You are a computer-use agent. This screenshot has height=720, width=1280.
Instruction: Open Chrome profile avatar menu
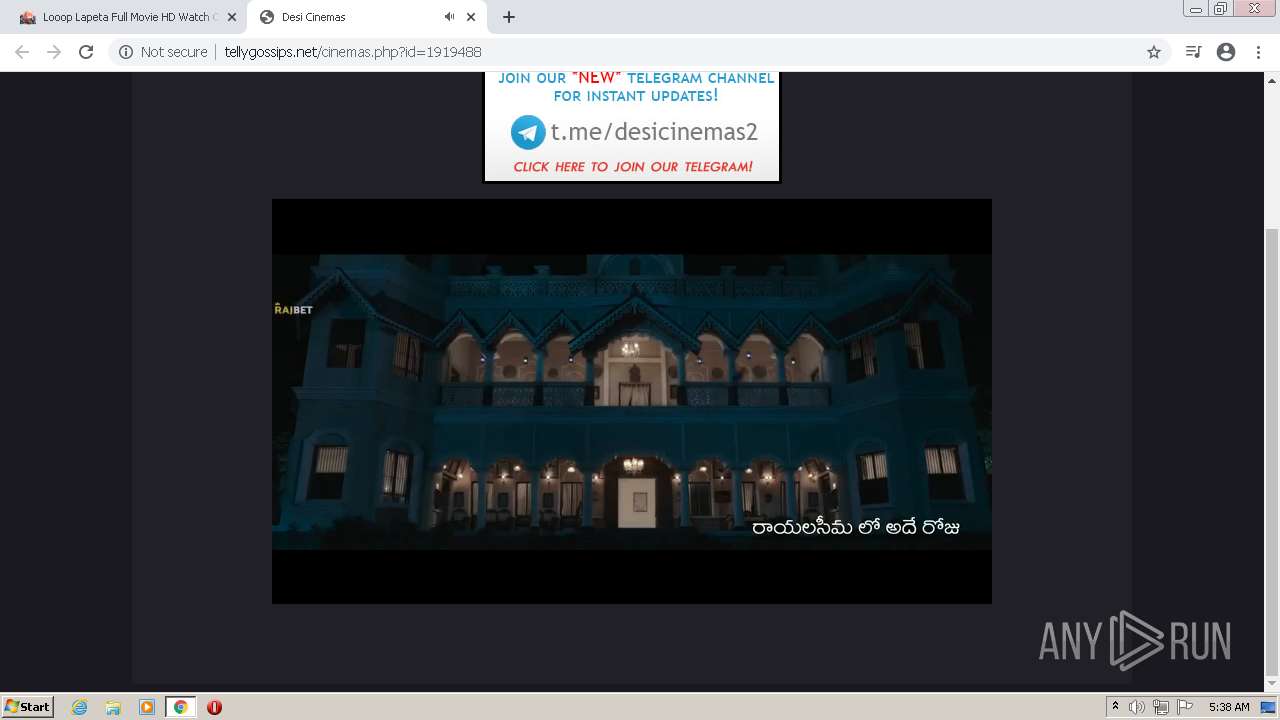tap(1226, 52)
